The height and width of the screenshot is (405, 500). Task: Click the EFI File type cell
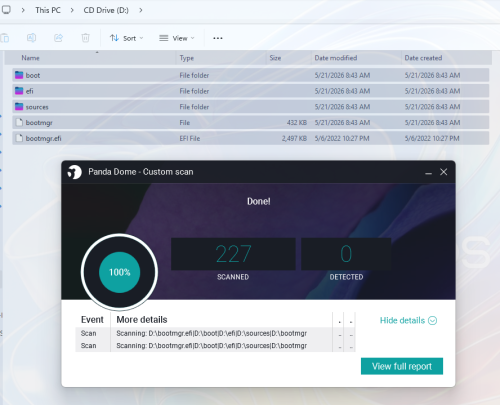[190, 138]
